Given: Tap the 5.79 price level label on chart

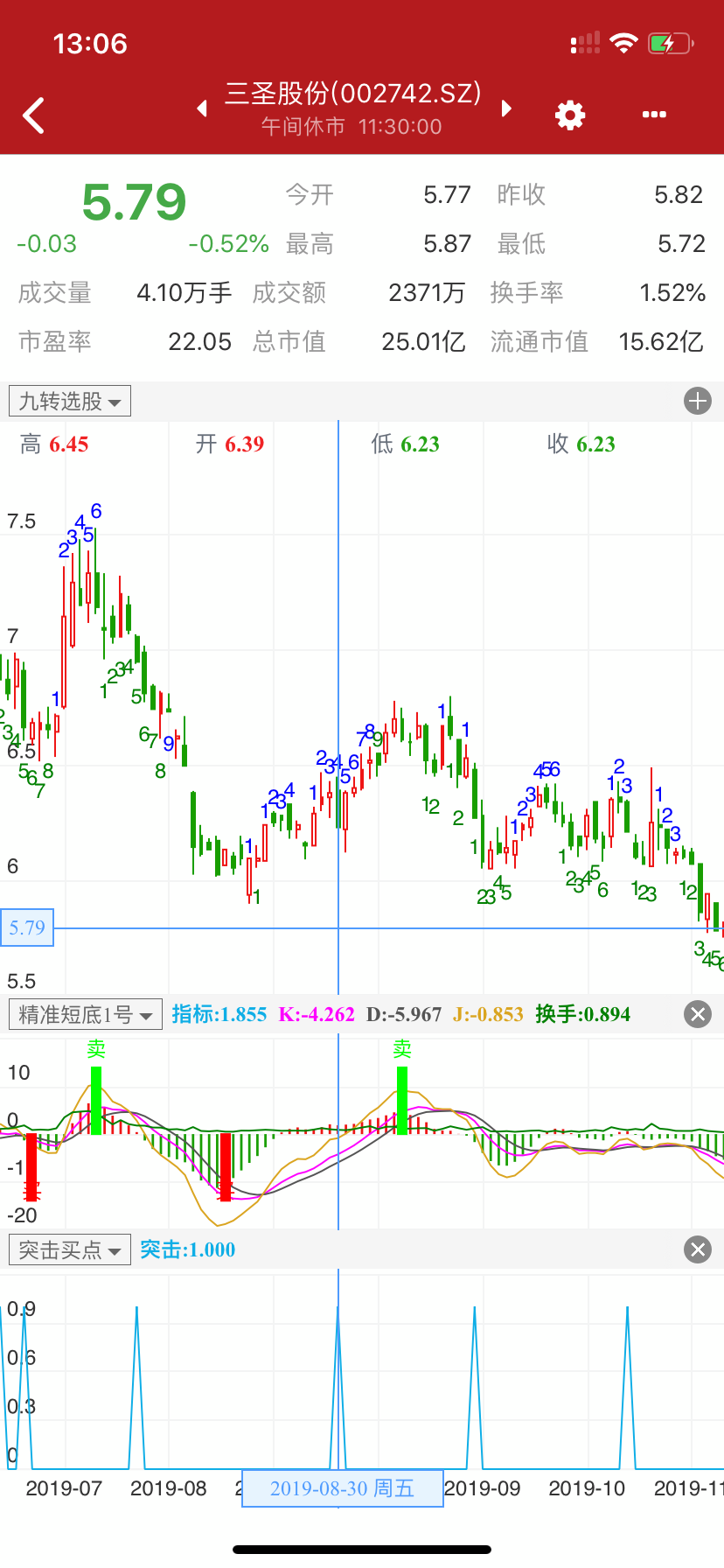Looking at the screenshot, I should [27, 927].
